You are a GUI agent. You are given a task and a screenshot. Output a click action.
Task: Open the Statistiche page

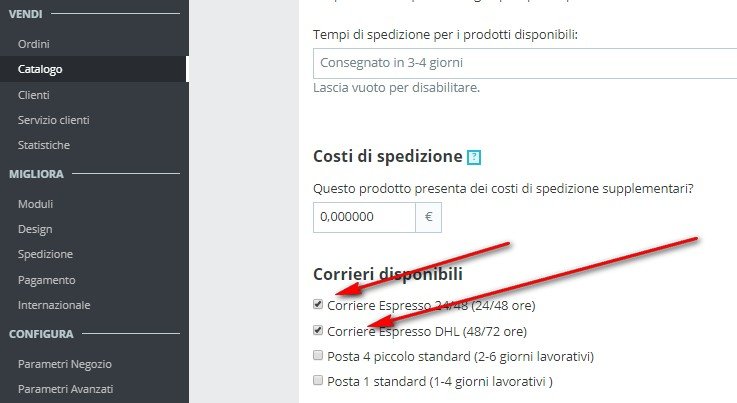point(44,145)
